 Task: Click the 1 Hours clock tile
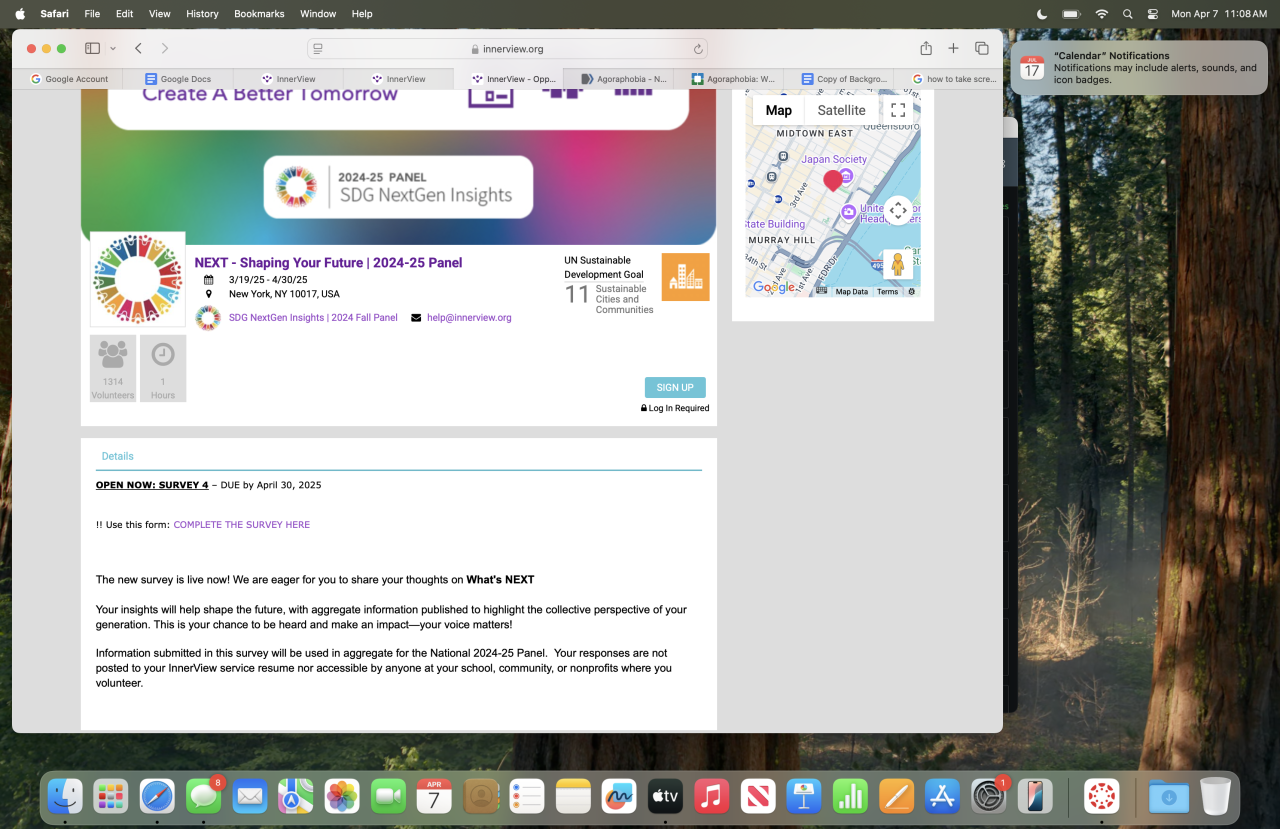point(163,369)
